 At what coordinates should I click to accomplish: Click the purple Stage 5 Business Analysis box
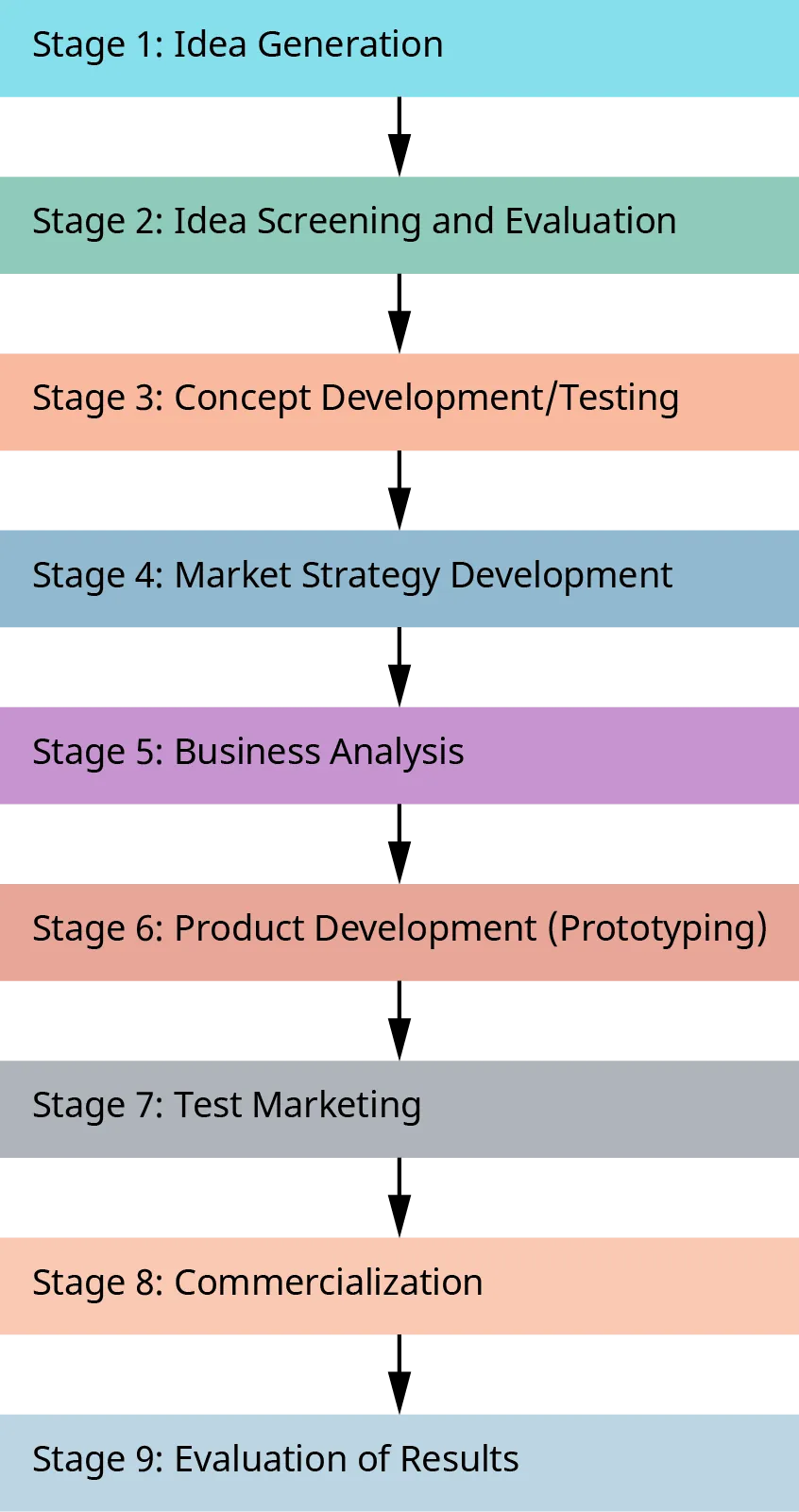point(399,755)
